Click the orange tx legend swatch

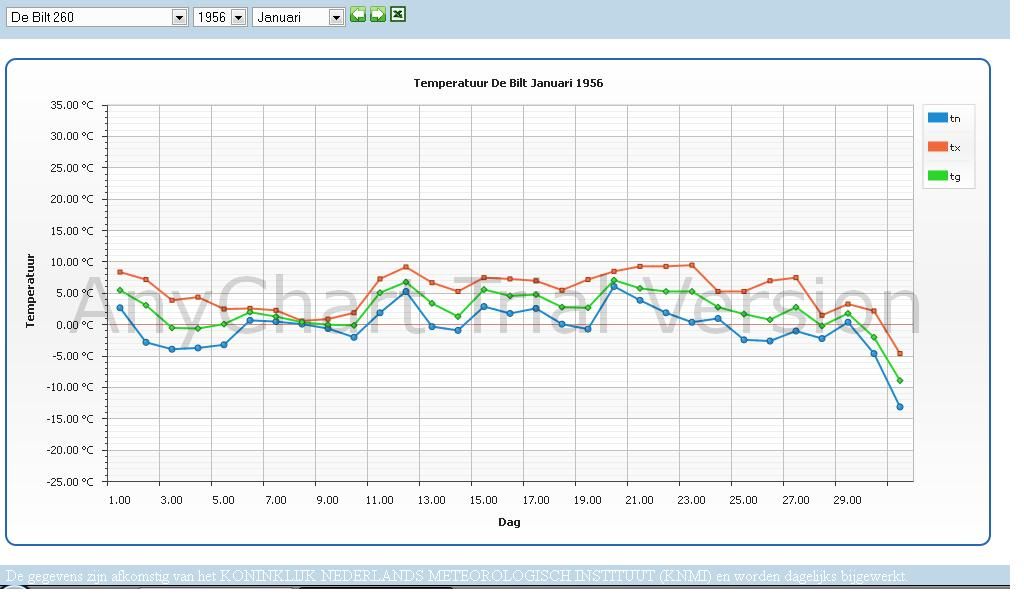coord(937,147)
